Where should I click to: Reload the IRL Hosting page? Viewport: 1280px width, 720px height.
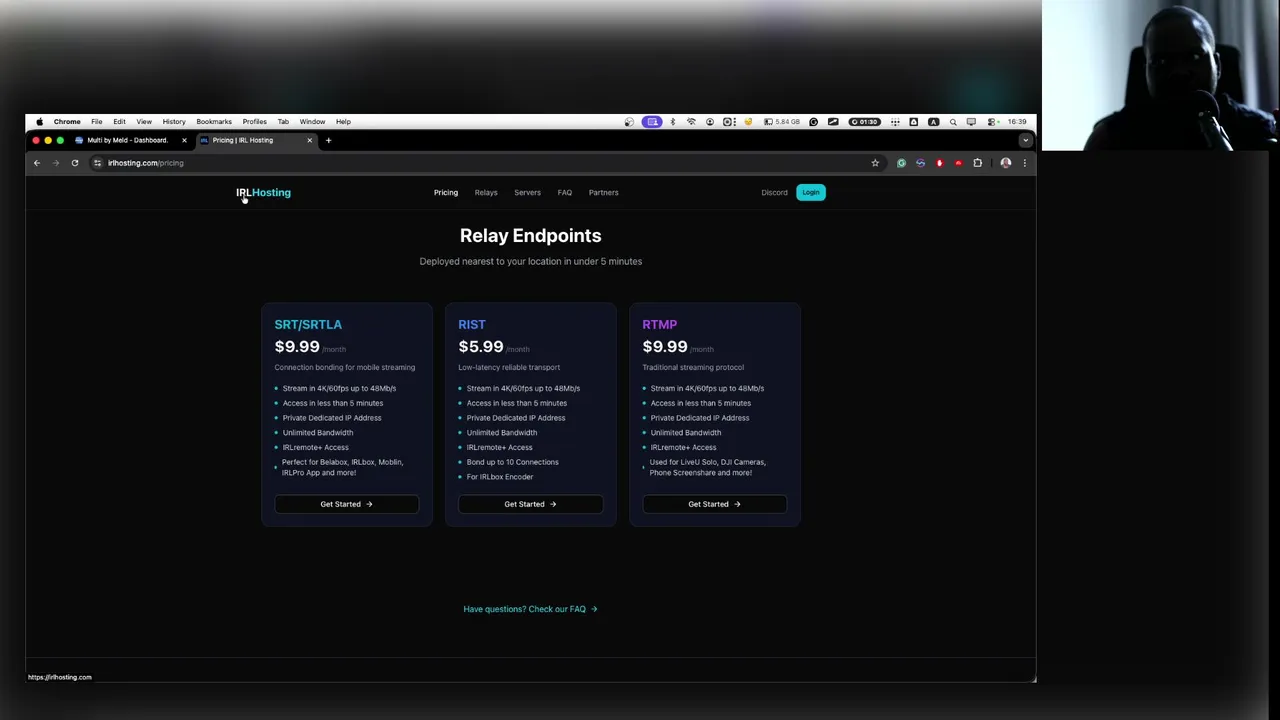(x=74, y=163)
